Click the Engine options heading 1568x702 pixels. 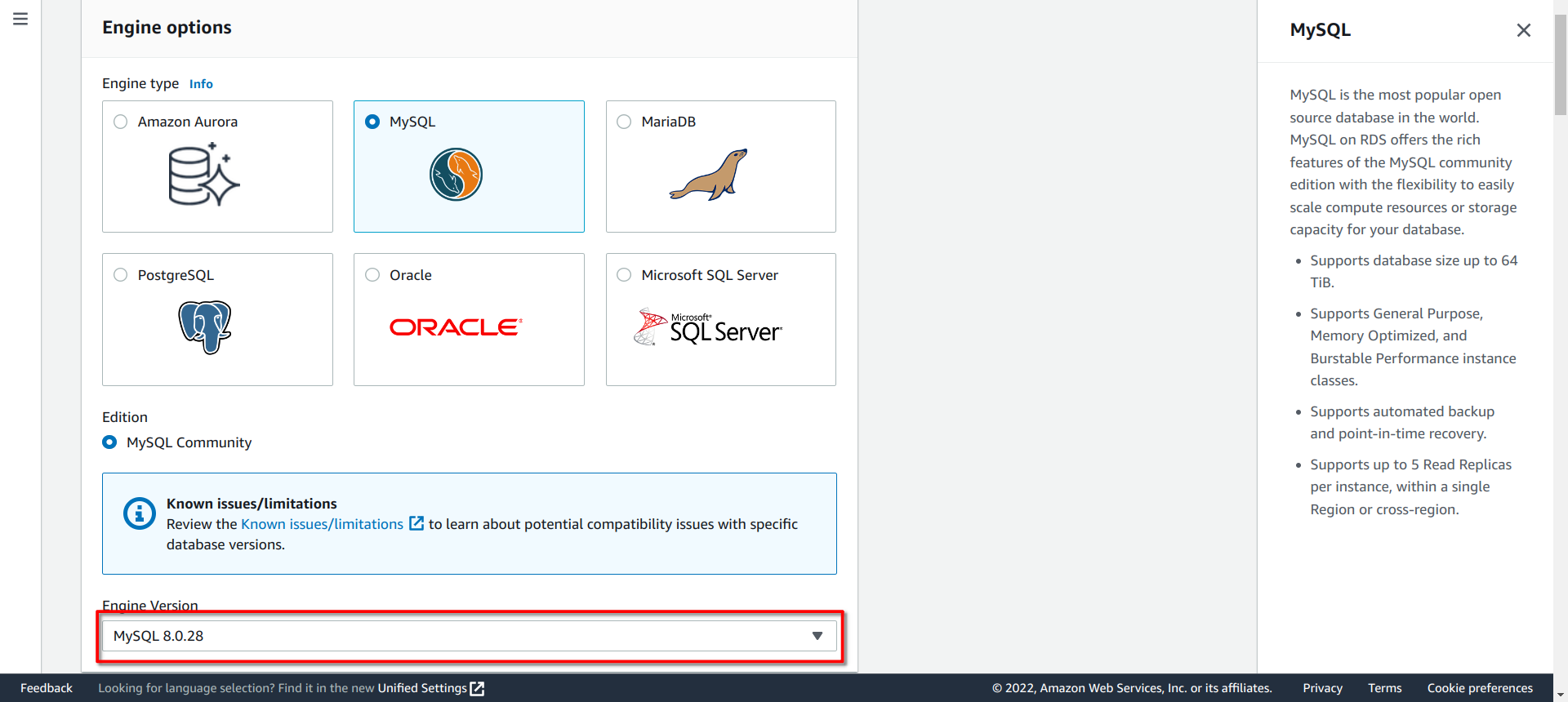click(167, 28)
